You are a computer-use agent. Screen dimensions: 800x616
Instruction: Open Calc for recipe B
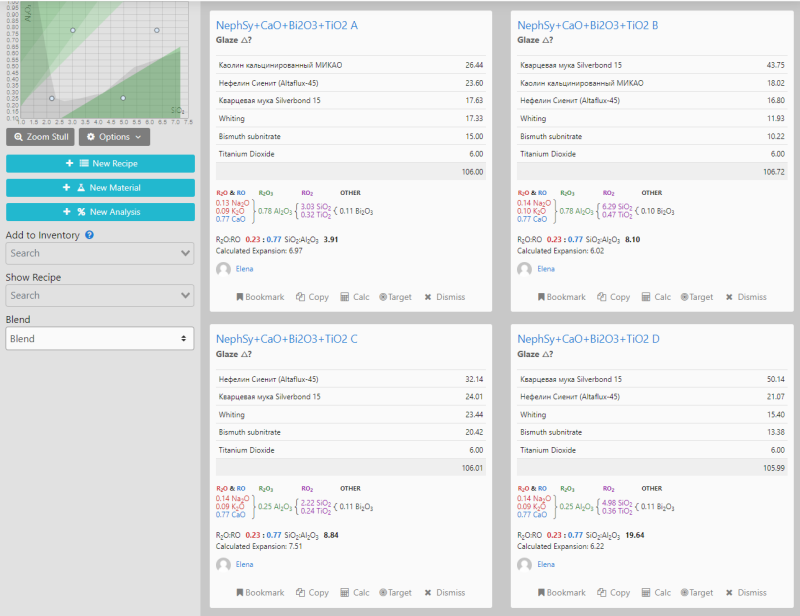click(656, 297)
